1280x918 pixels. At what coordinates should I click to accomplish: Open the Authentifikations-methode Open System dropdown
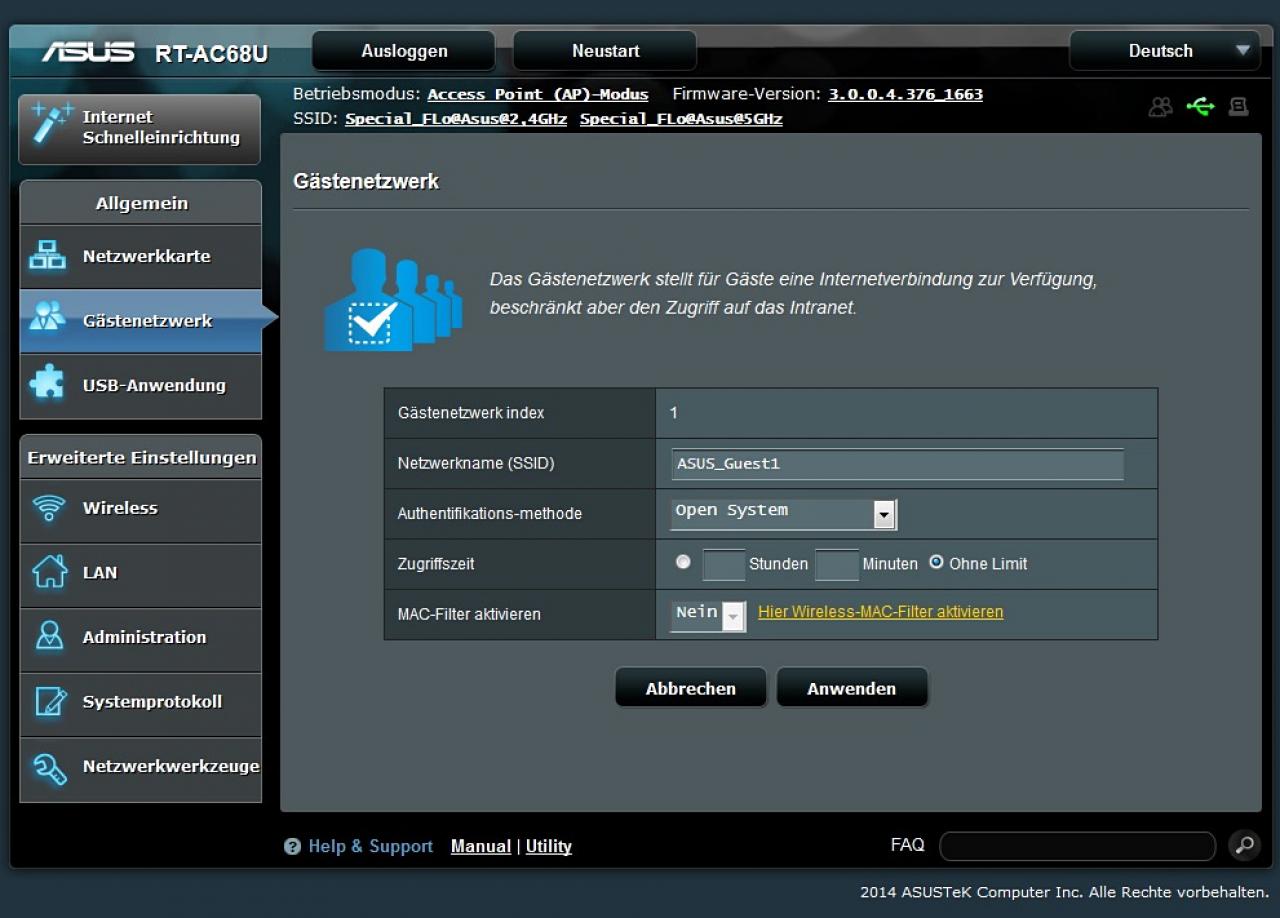pos(783,513)
